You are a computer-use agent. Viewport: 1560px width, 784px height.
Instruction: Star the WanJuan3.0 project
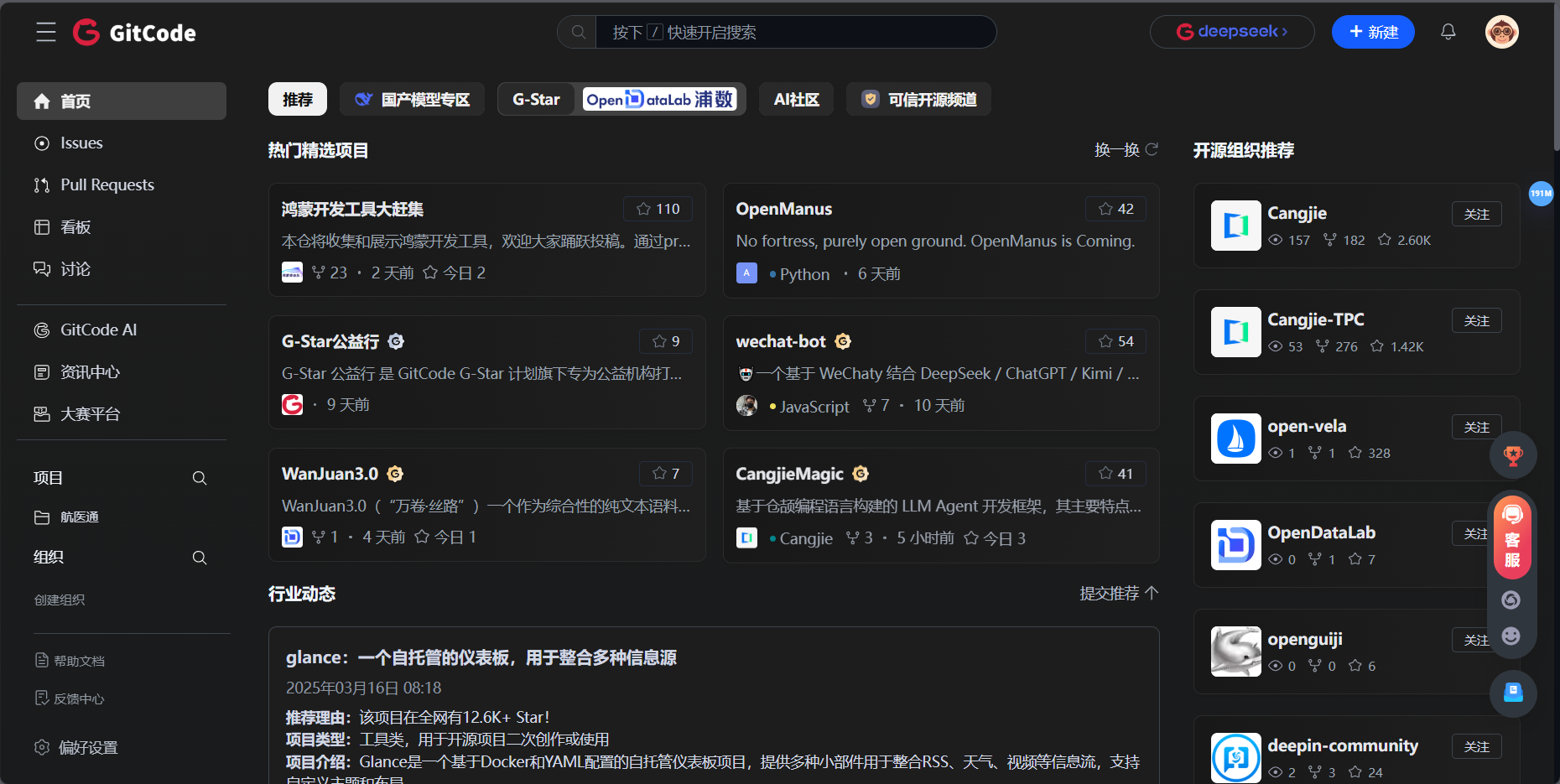pyautogui.click(x=666, y=474)
